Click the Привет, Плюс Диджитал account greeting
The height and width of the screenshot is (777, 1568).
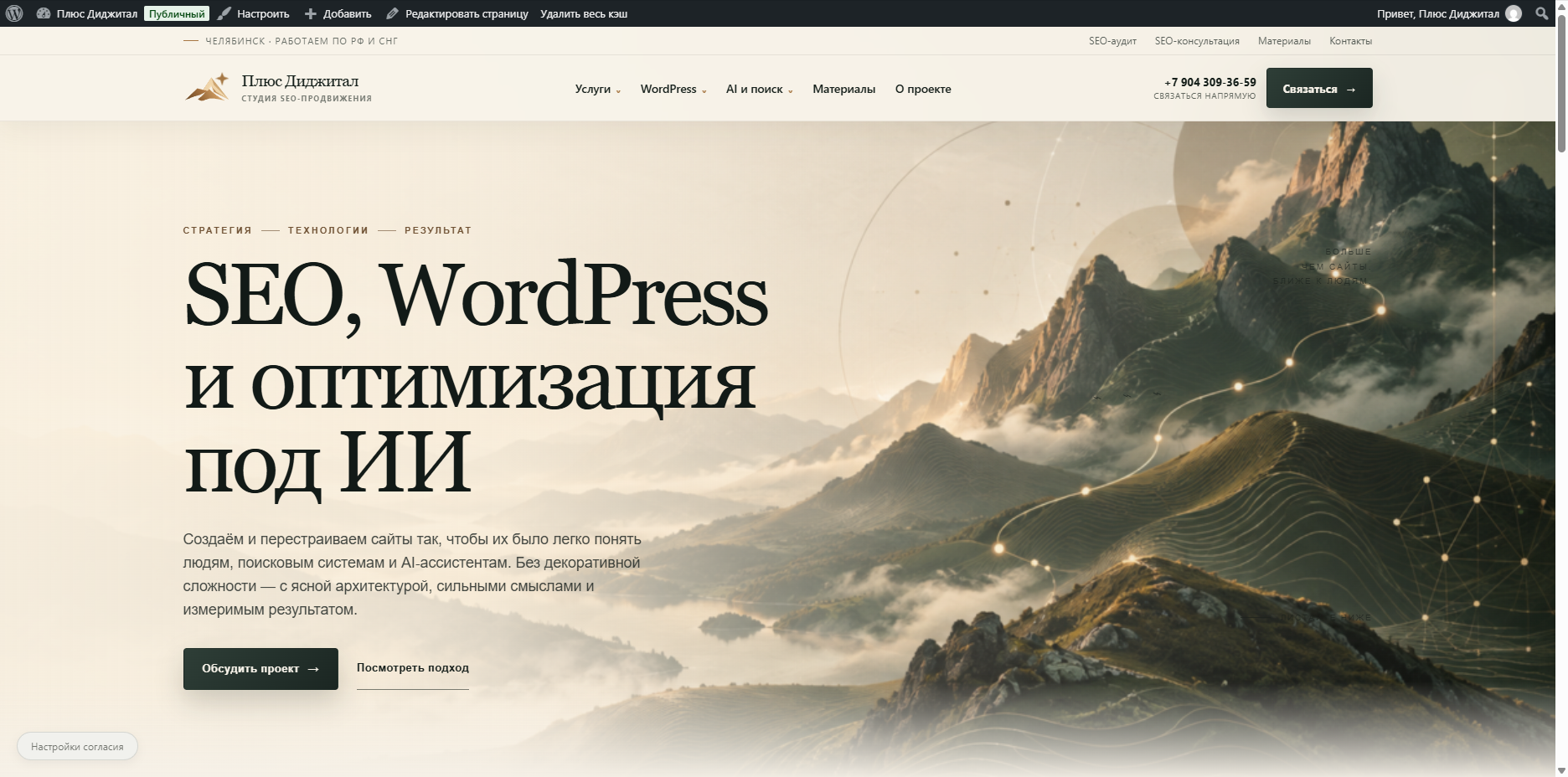click(1438, 13)
